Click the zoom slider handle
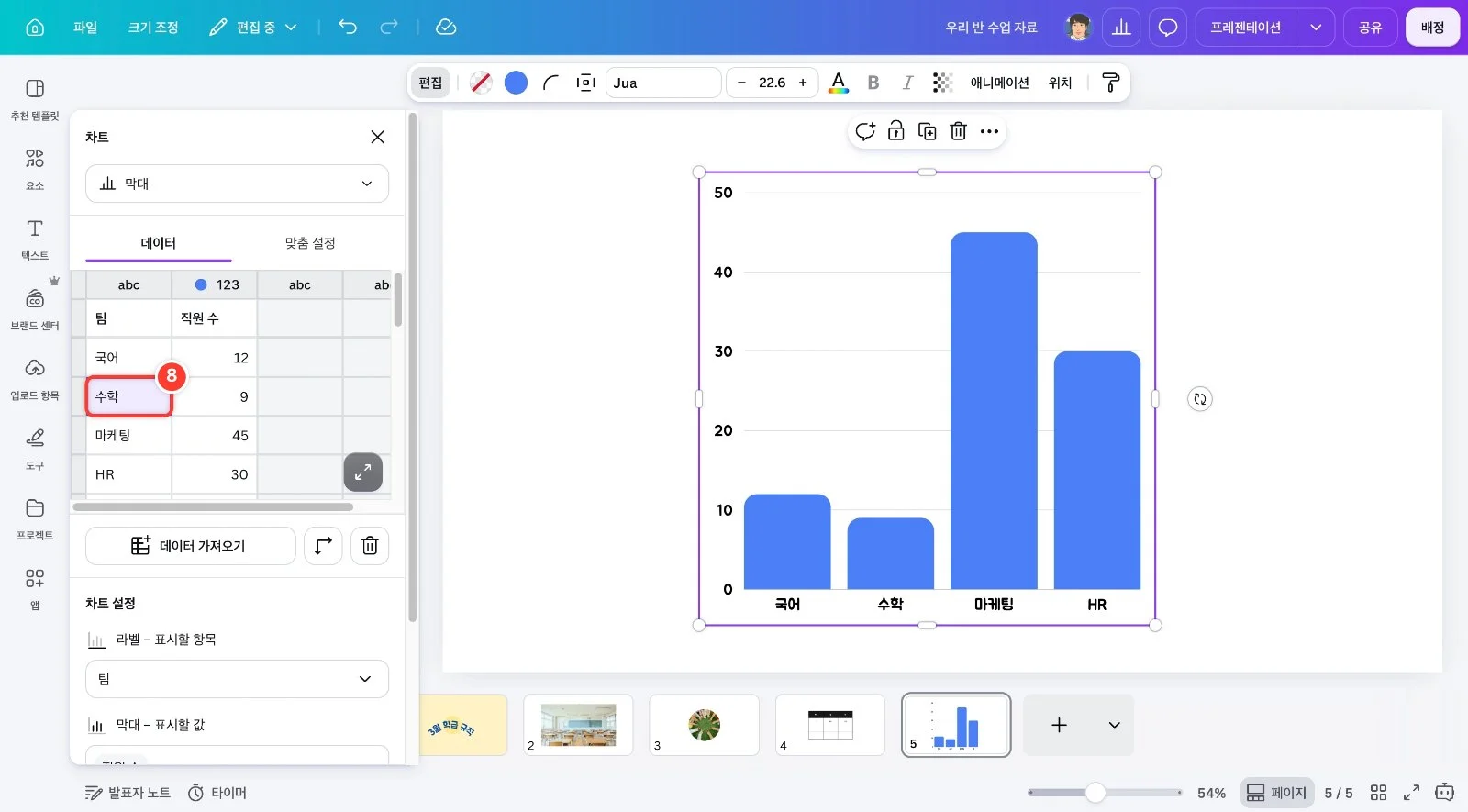Screen dimensions: 1468x812 1095,793
